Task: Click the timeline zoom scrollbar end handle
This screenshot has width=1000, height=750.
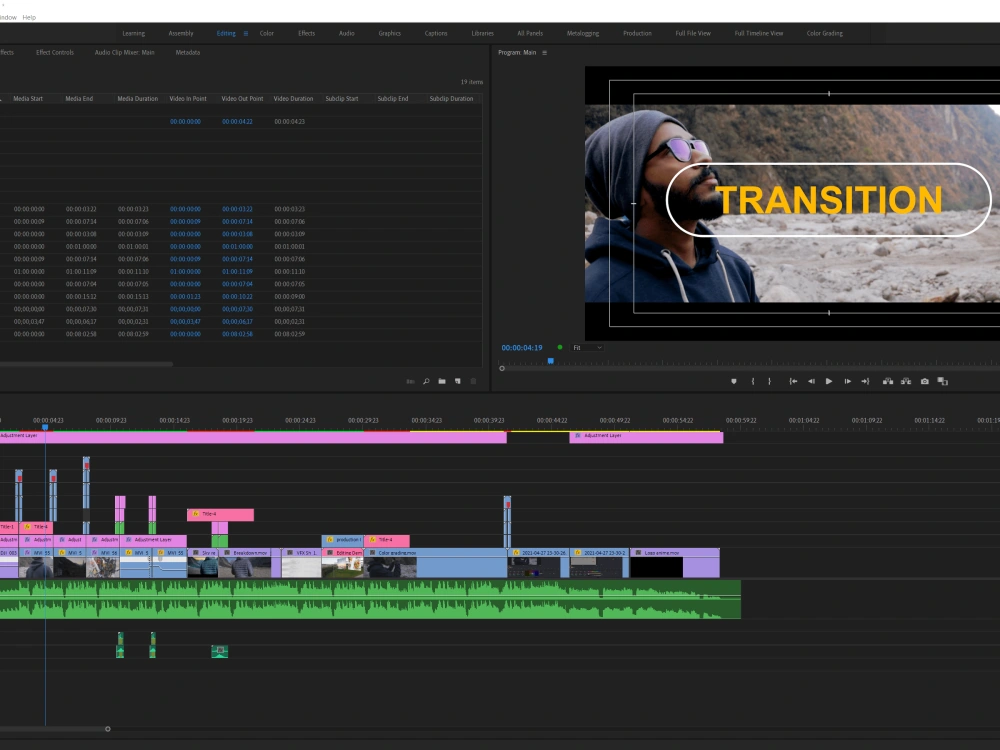Action: tap(108, 729)
